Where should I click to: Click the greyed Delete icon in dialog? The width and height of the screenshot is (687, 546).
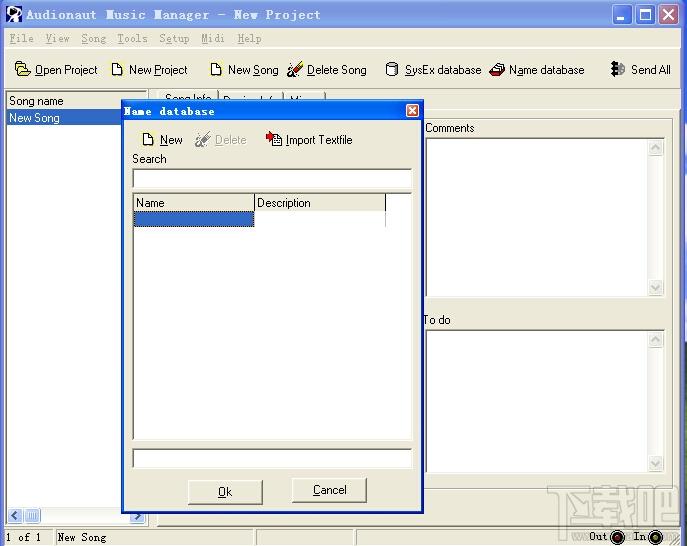(x=202, y=139)
